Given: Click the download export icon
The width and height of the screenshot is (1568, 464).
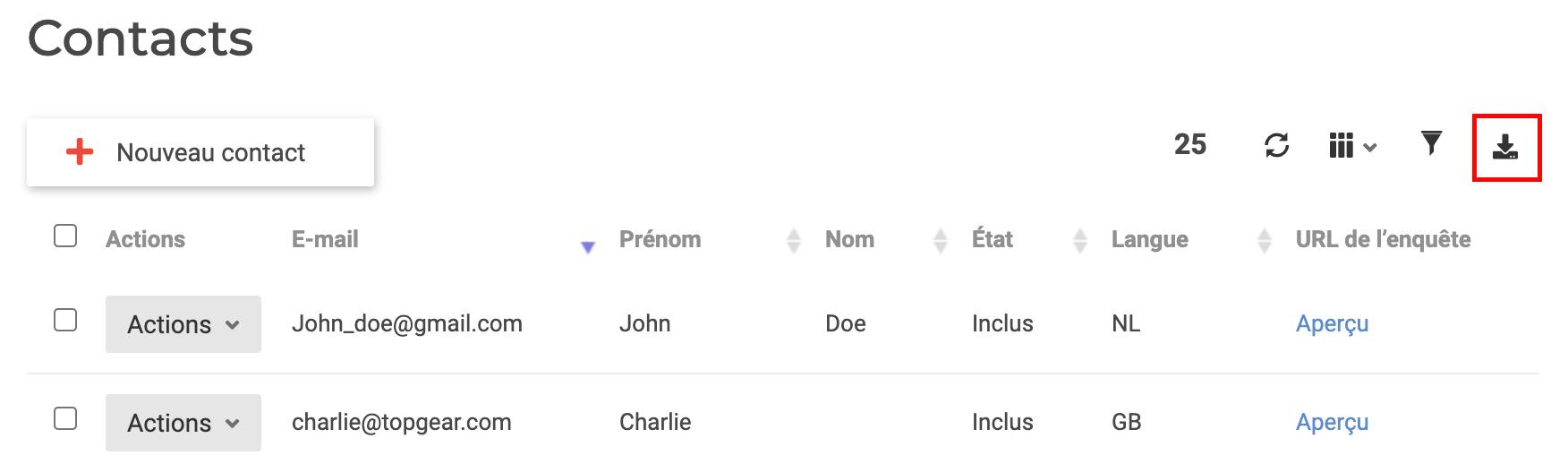Looking at the screenshot, I should (1505, 147).
